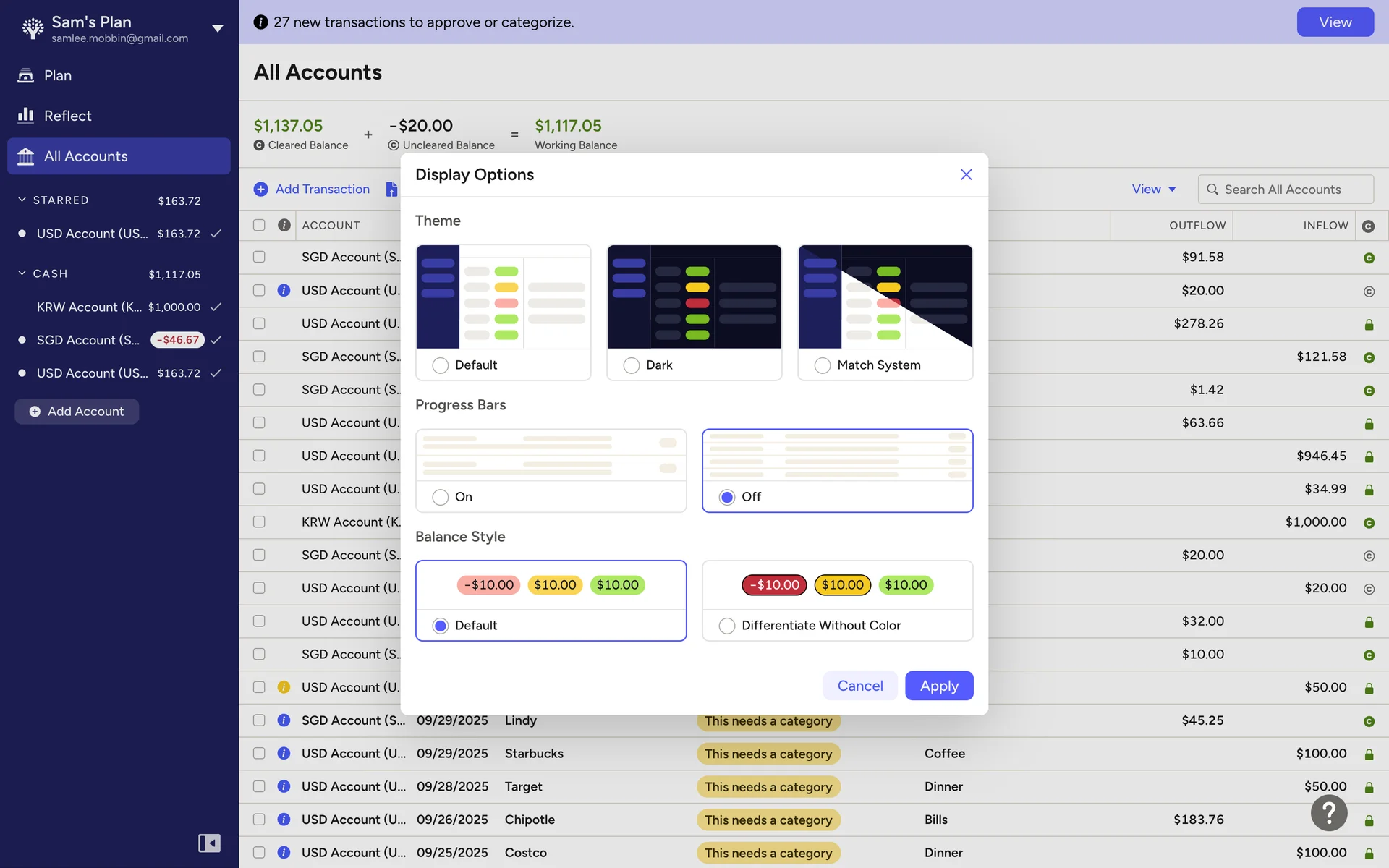Click the cleared icon on Lindy row
1389x868 pixels.
pos(1369,721)
